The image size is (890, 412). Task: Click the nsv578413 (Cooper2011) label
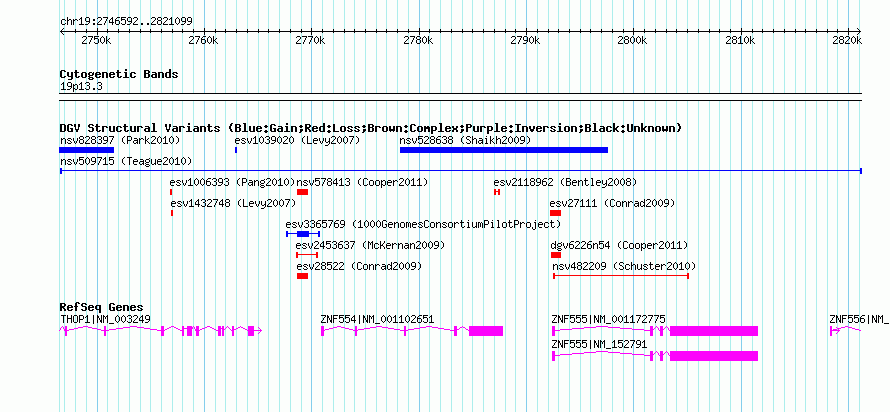point(362,182)
